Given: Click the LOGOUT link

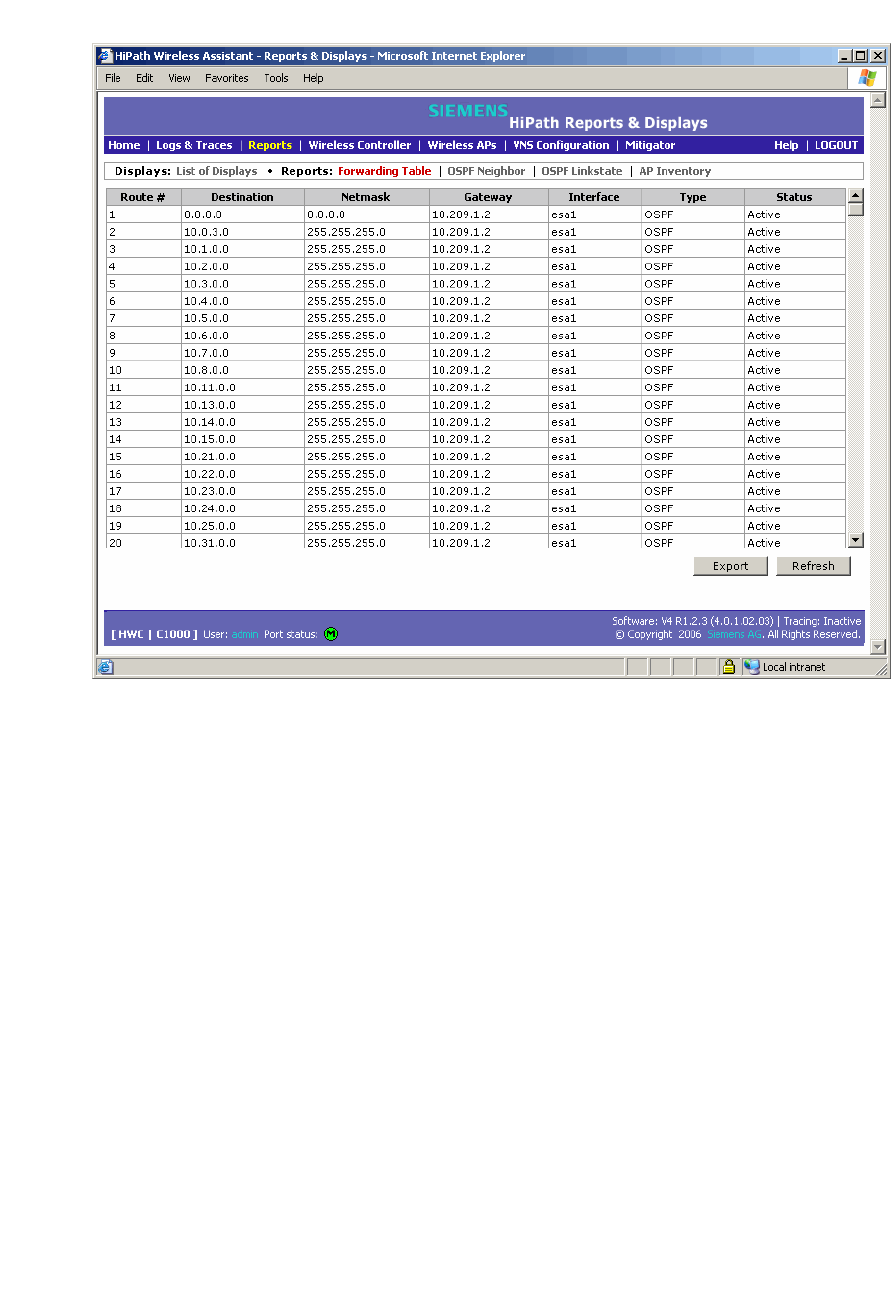Looking at the screenshot, I should [836, 145].
